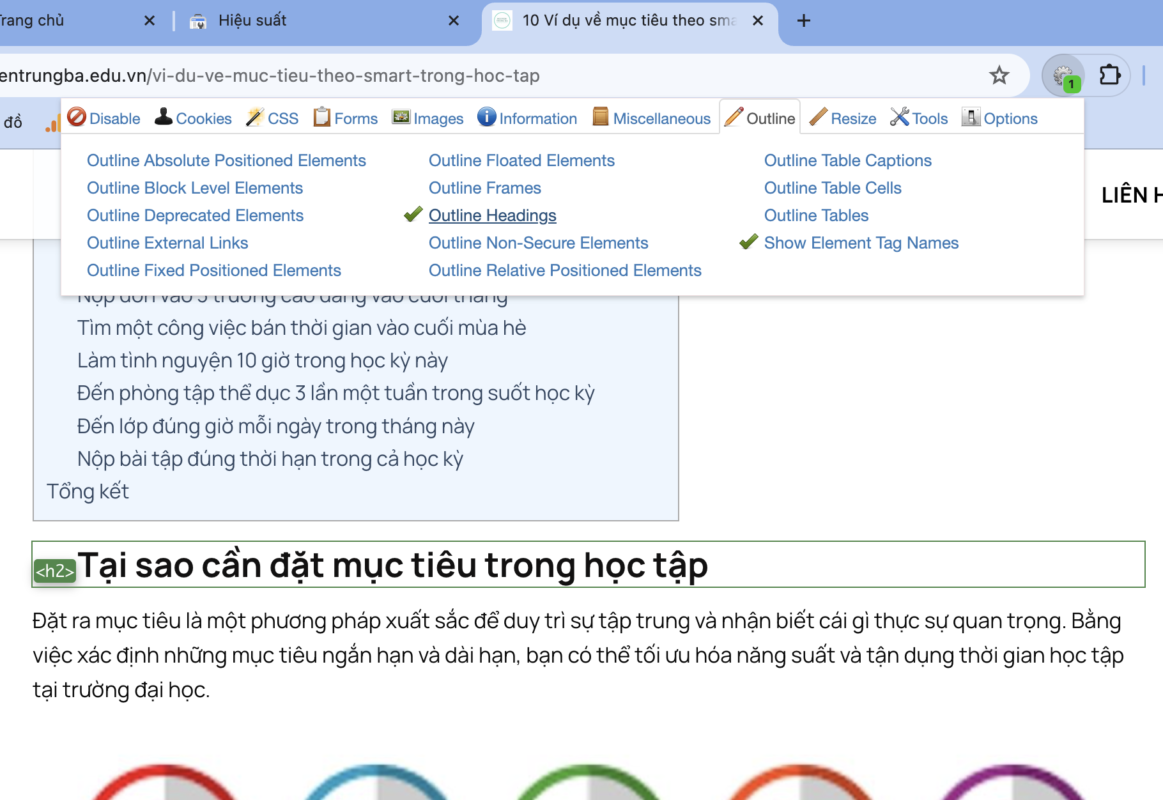Choose Outline Floated Elements
Image resolution: width=1163 pixels, height=800 pixels.
pos(521,160)
